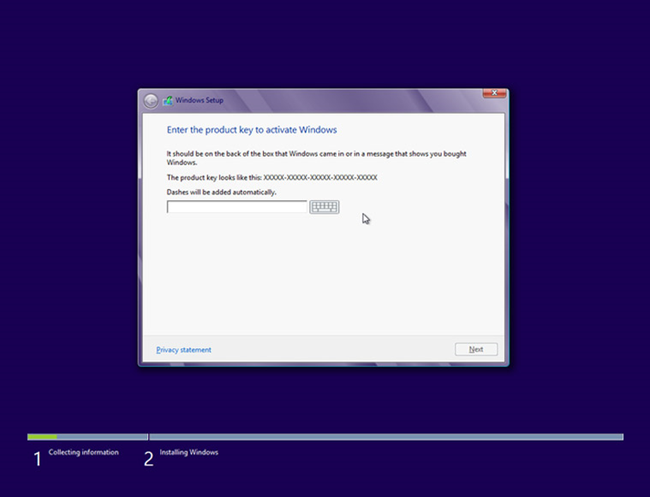Click the 'It should be on the back' sentence
This screenshot has width=650, height=497.
[316, 158]
